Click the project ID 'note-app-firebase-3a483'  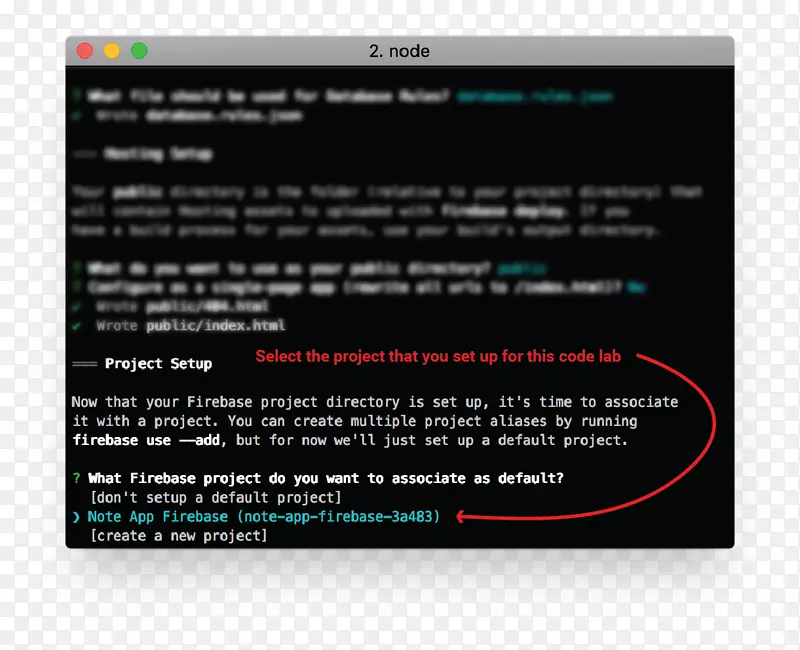pyautogui.click(x=338, y=517)
